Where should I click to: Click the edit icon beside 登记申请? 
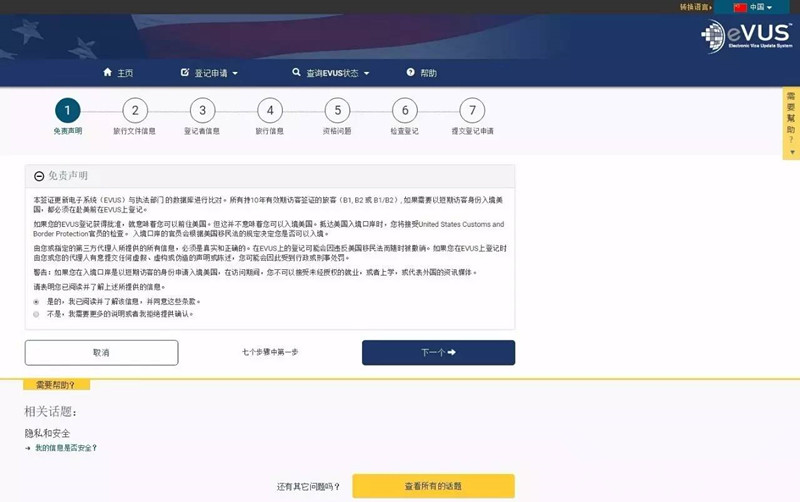[x=185, y=72]
